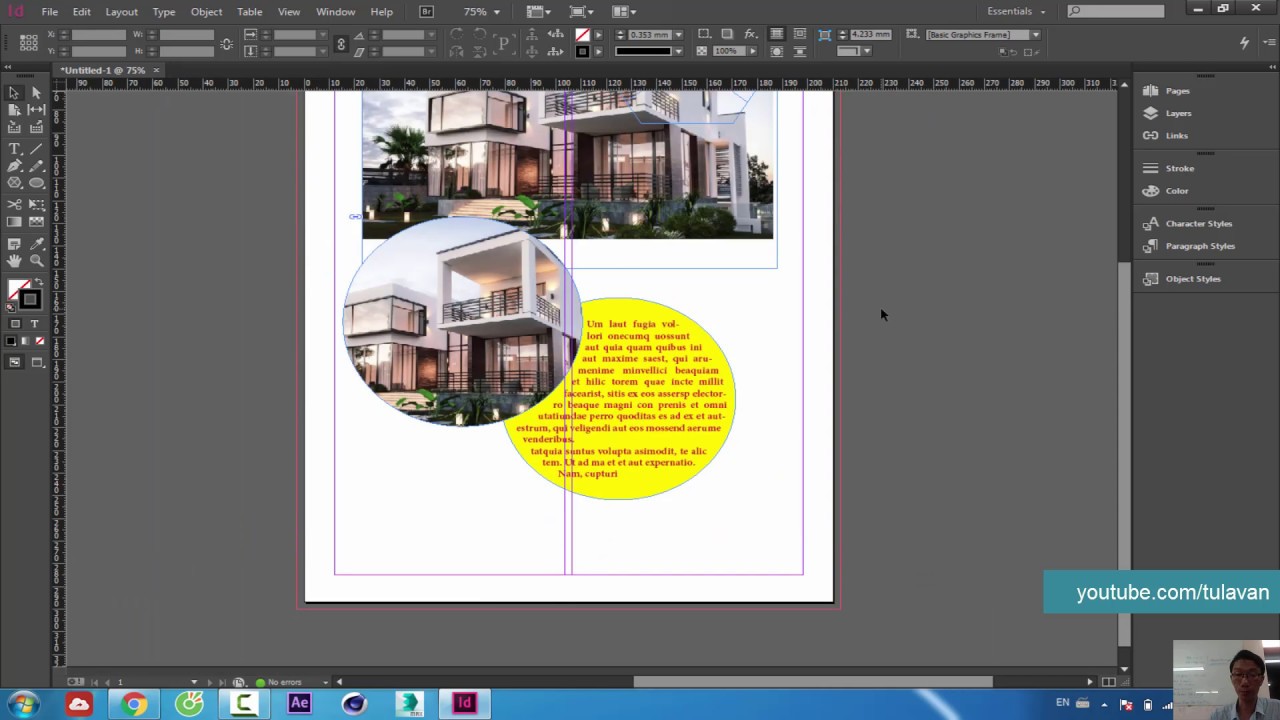Open the Arrange Documents dropdown
1280x720 pixels.
point(624,11)
